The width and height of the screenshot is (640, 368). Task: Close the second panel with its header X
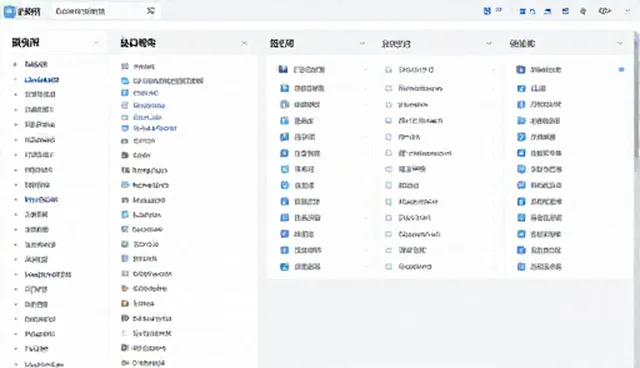pos(244,43)
